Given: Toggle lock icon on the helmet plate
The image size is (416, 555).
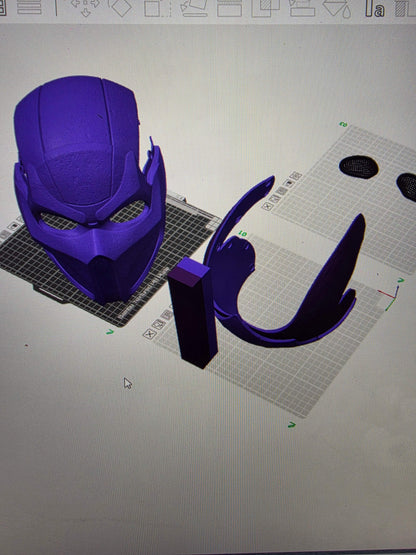Looking at the screenshot, I should pos(13,226).
